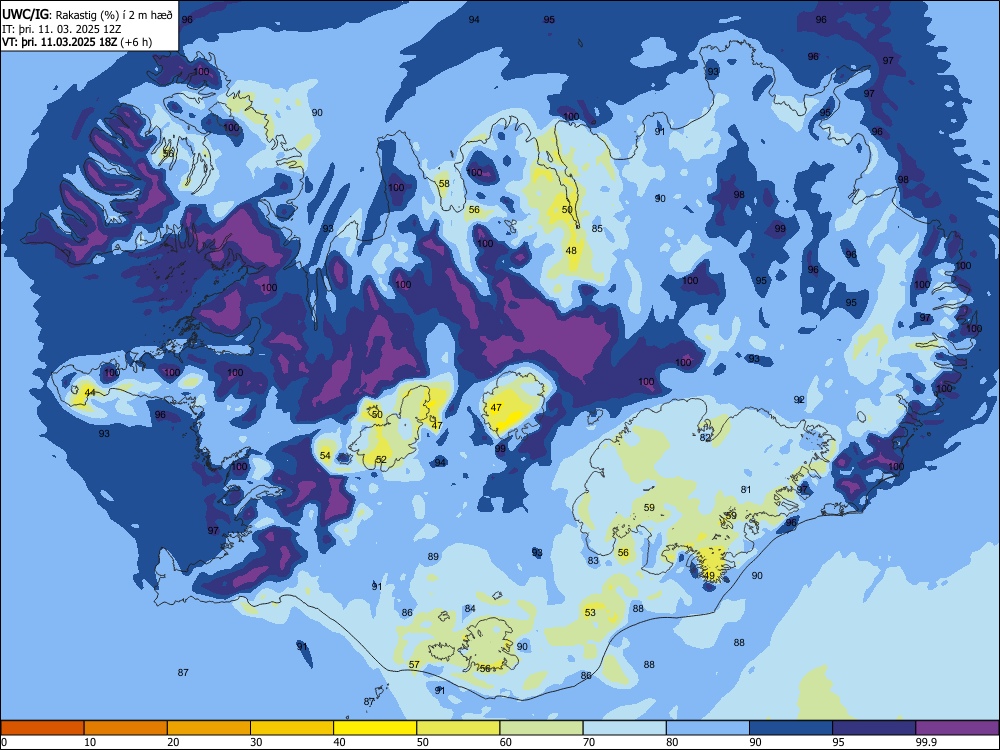
Task: Click the very light blue 70–80 legend swatch
Action: click(624, 728)
